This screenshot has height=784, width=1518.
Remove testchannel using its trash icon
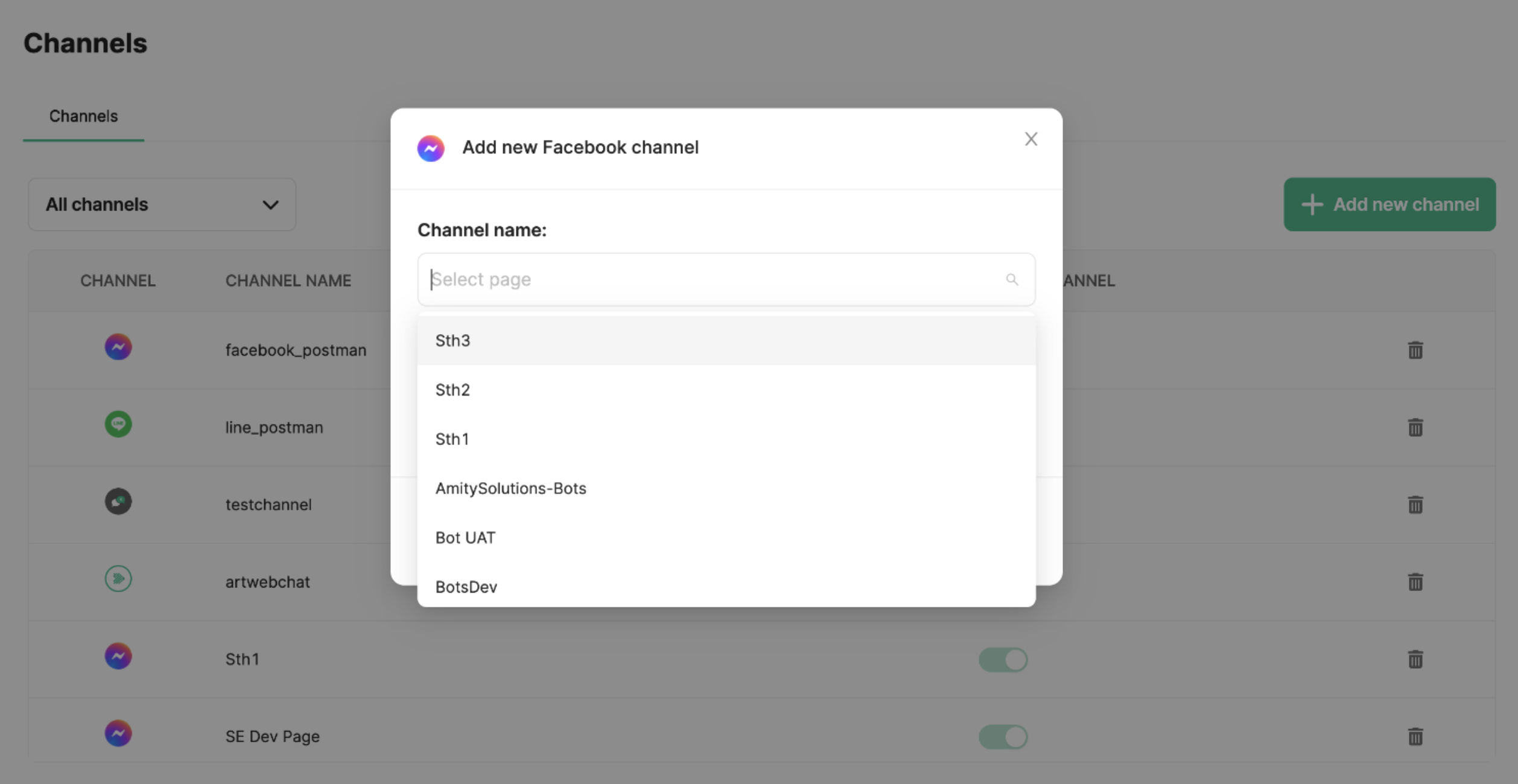pyautogui.click(x=1415, y=504)
